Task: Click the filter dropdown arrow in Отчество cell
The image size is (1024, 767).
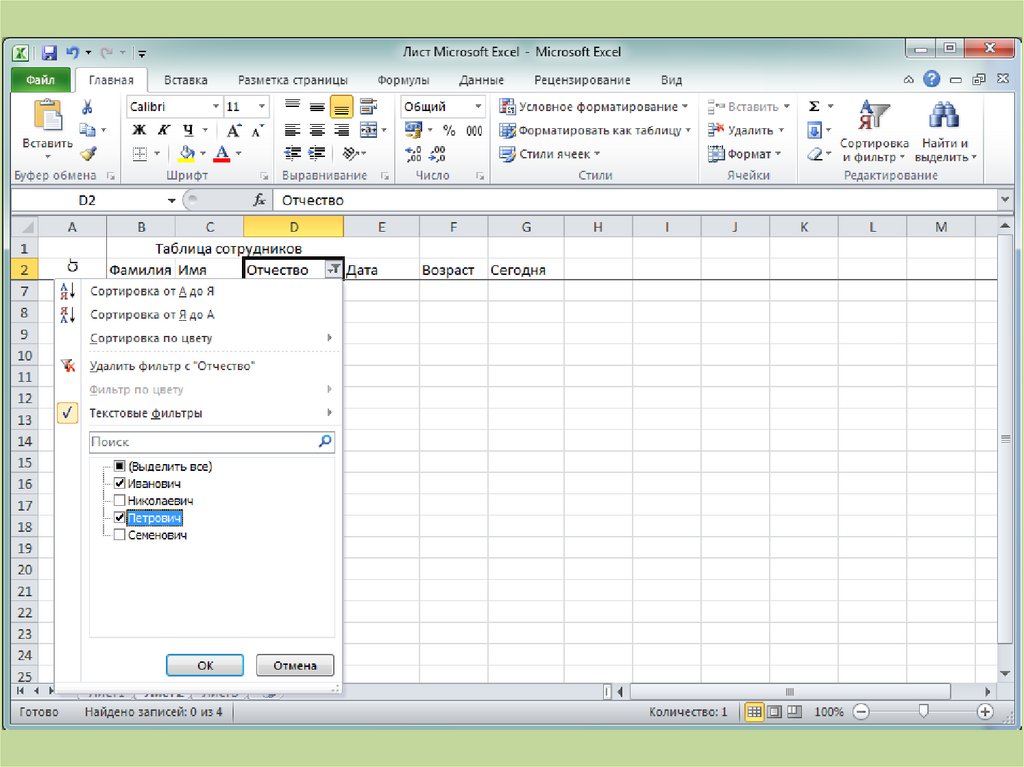Action: [x=332, y=270]
